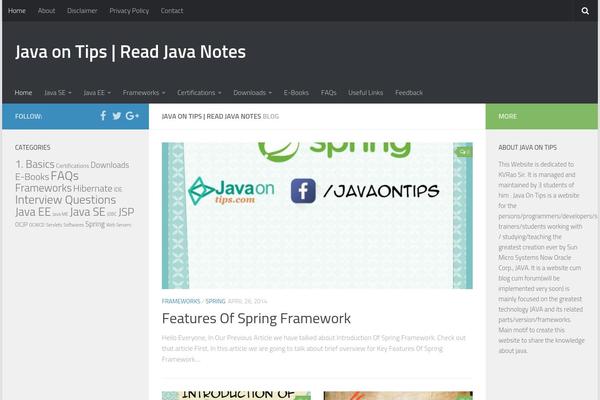600x400 pixels.
Task: Click the CATEGORIES heading
Action: [x=33, y=147]
